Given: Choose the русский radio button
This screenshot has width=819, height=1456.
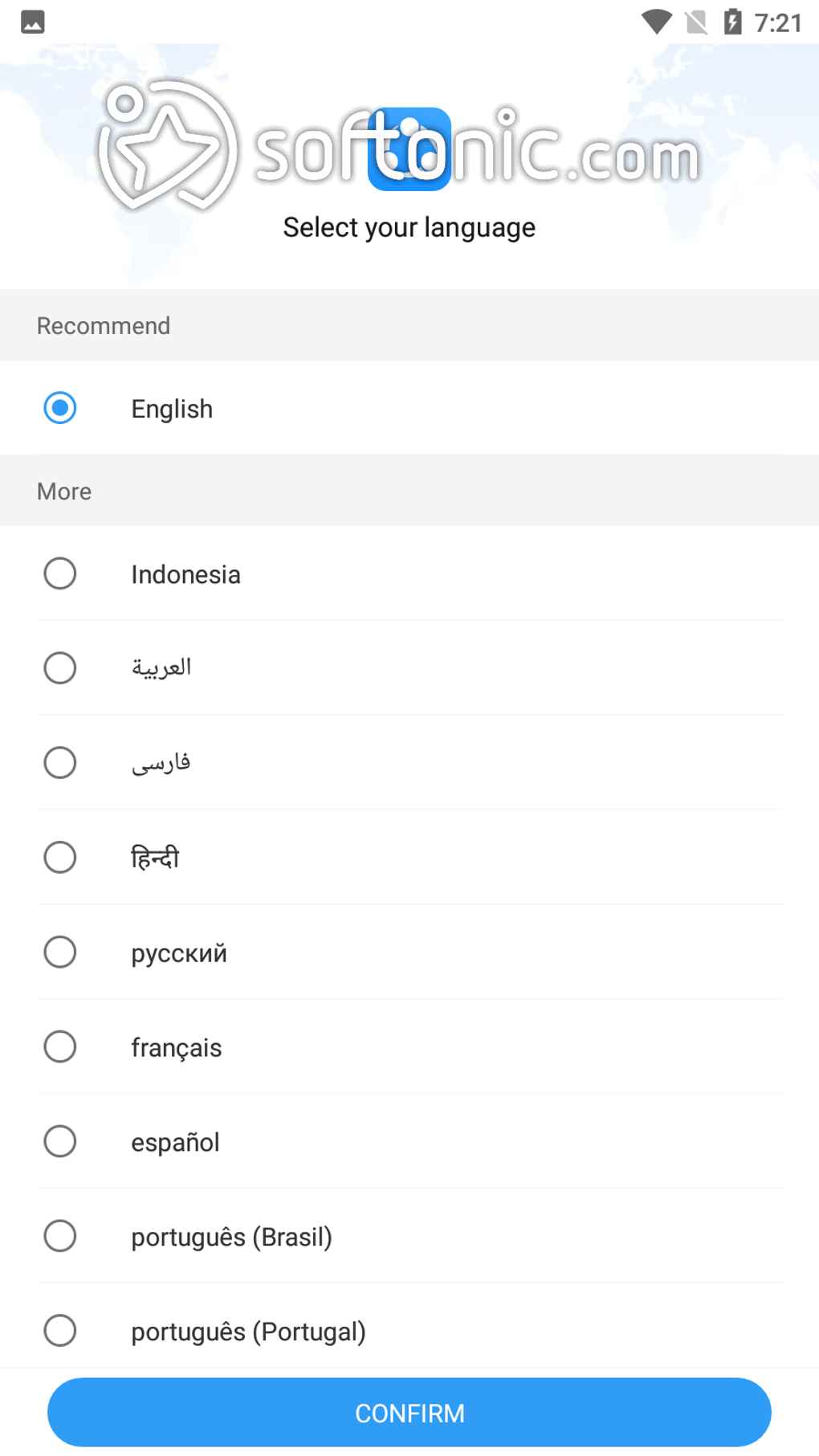Looking at the screenshot, I should coord(60,952).
